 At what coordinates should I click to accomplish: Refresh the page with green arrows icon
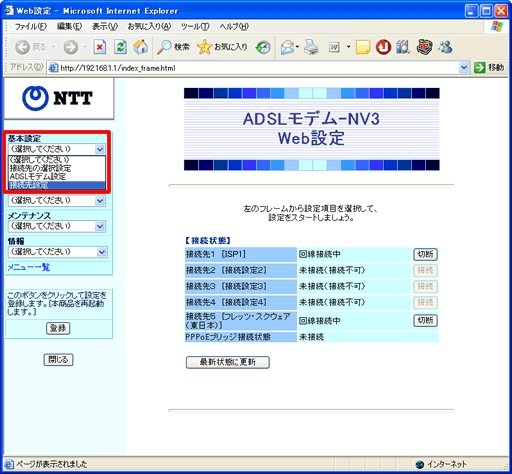(120, 47)
